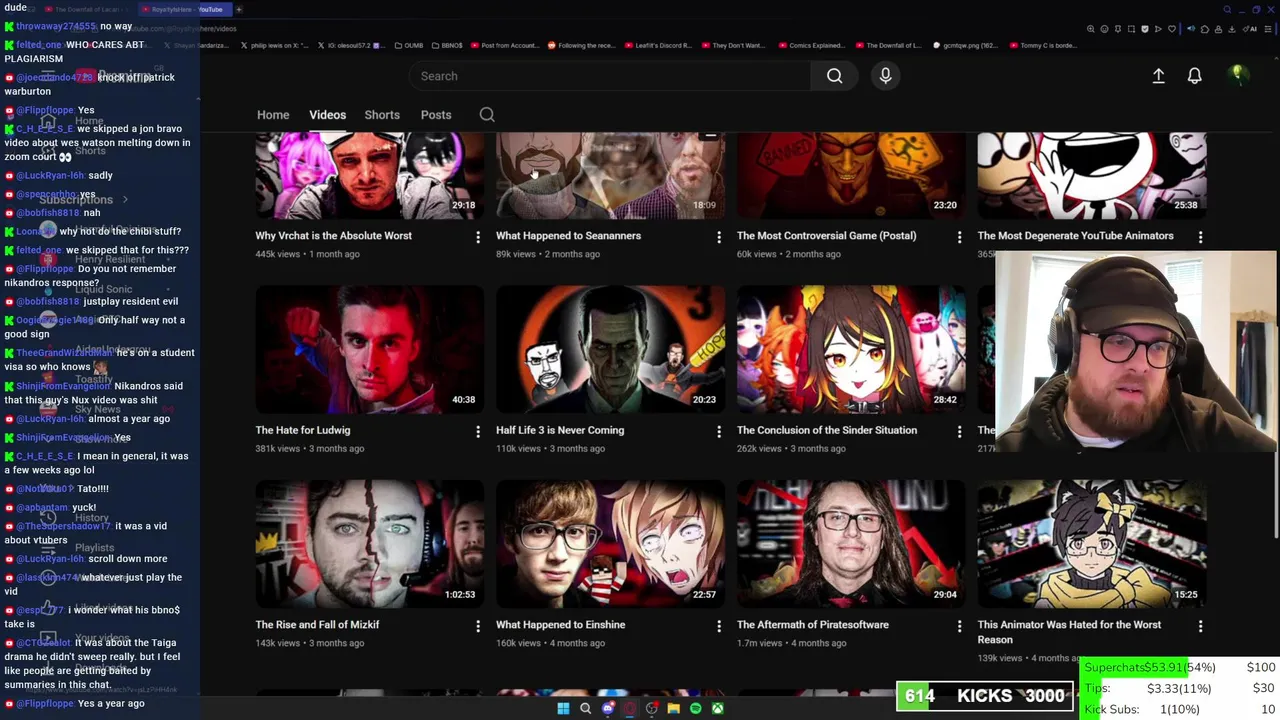Viewport: 1280px width, 720px height.
Task: Open the Windows Start menu
Action: 563,708
